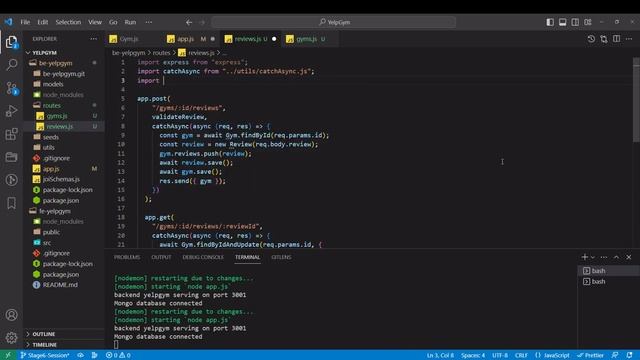The width and height of the screenshot is (640, 360).
Task: Open the Explorer view in activity bar
Action: 11,42
